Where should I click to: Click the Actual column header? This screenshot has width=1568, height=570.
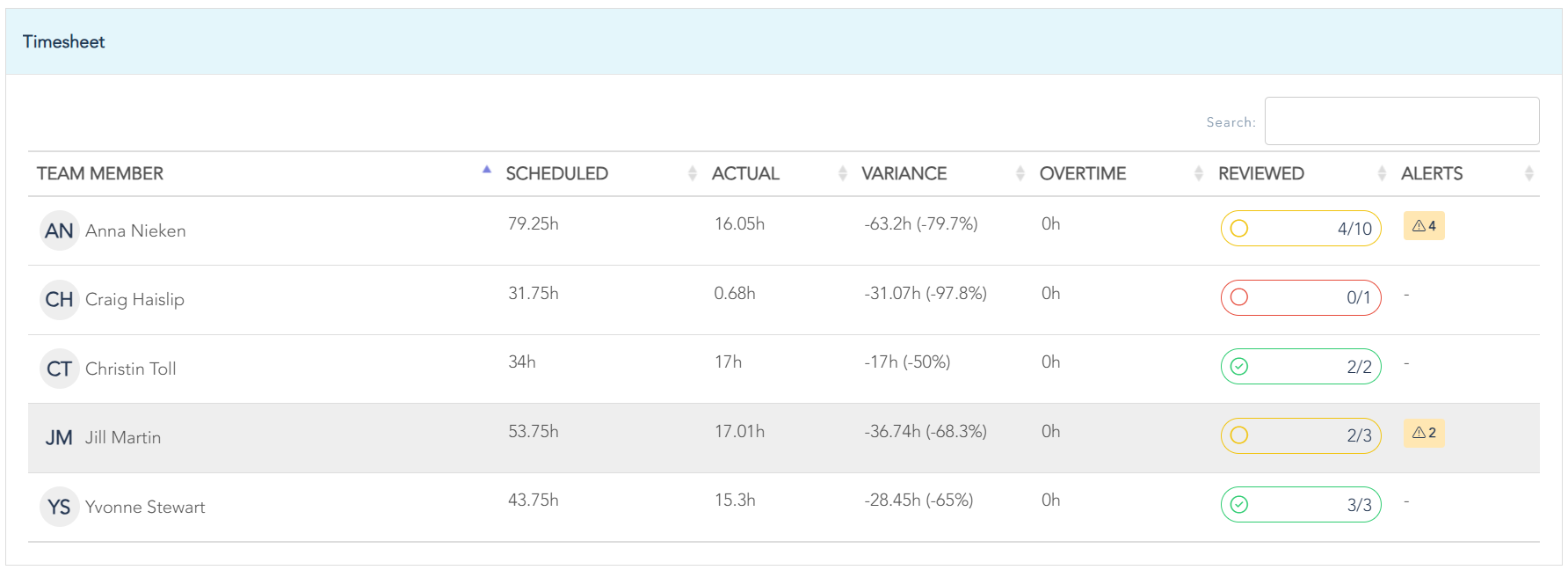tap(745, 174)
